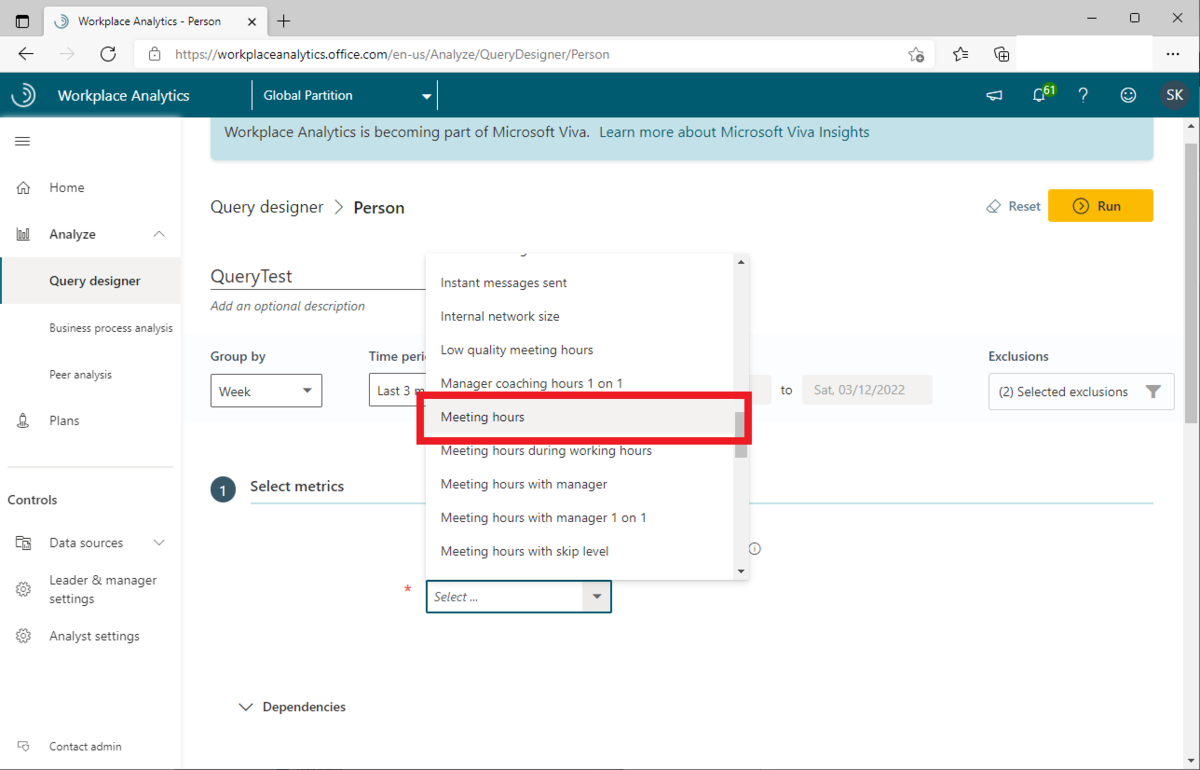
Task: Open notifications bell with 61 badge
Action: [1041, 94]
